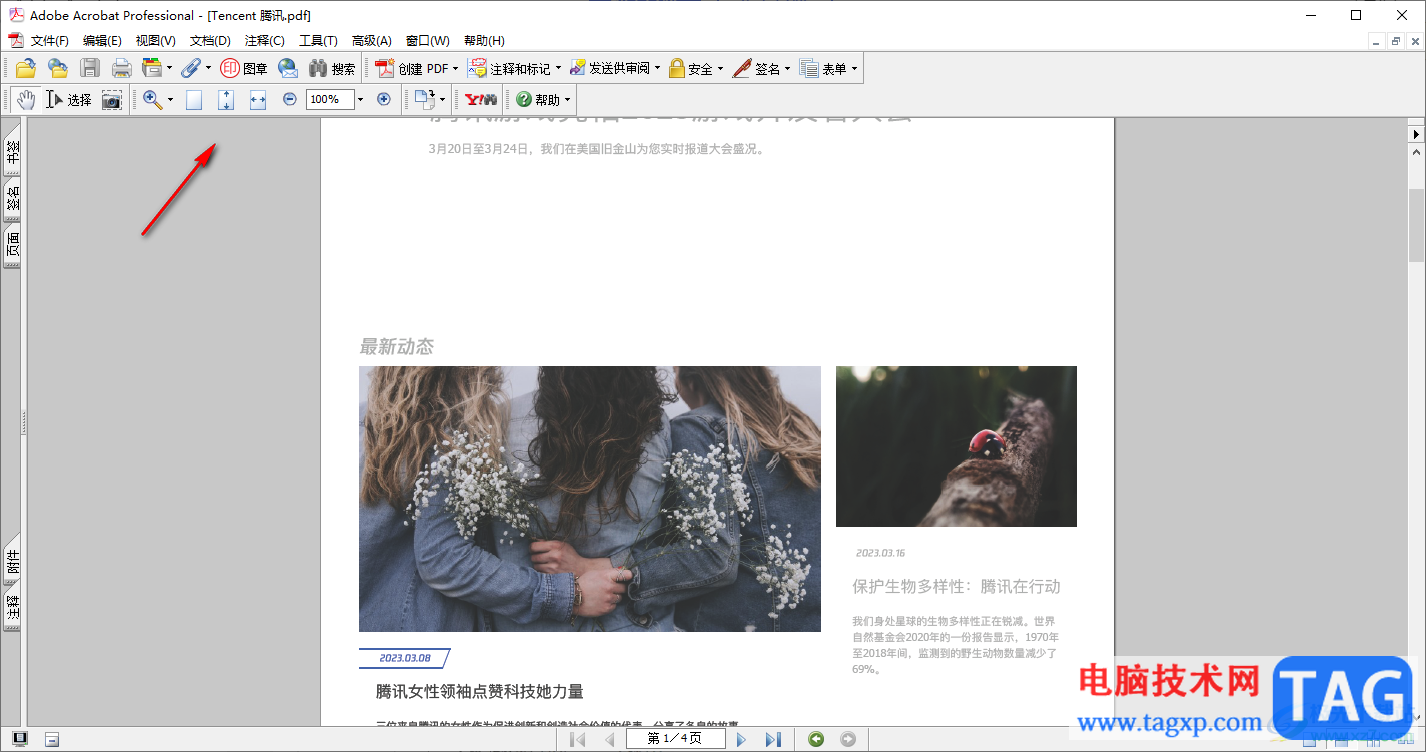This screenshot has height=752, width=1426.
Task: Select the Snapshot camera tool
Action: 111,99
